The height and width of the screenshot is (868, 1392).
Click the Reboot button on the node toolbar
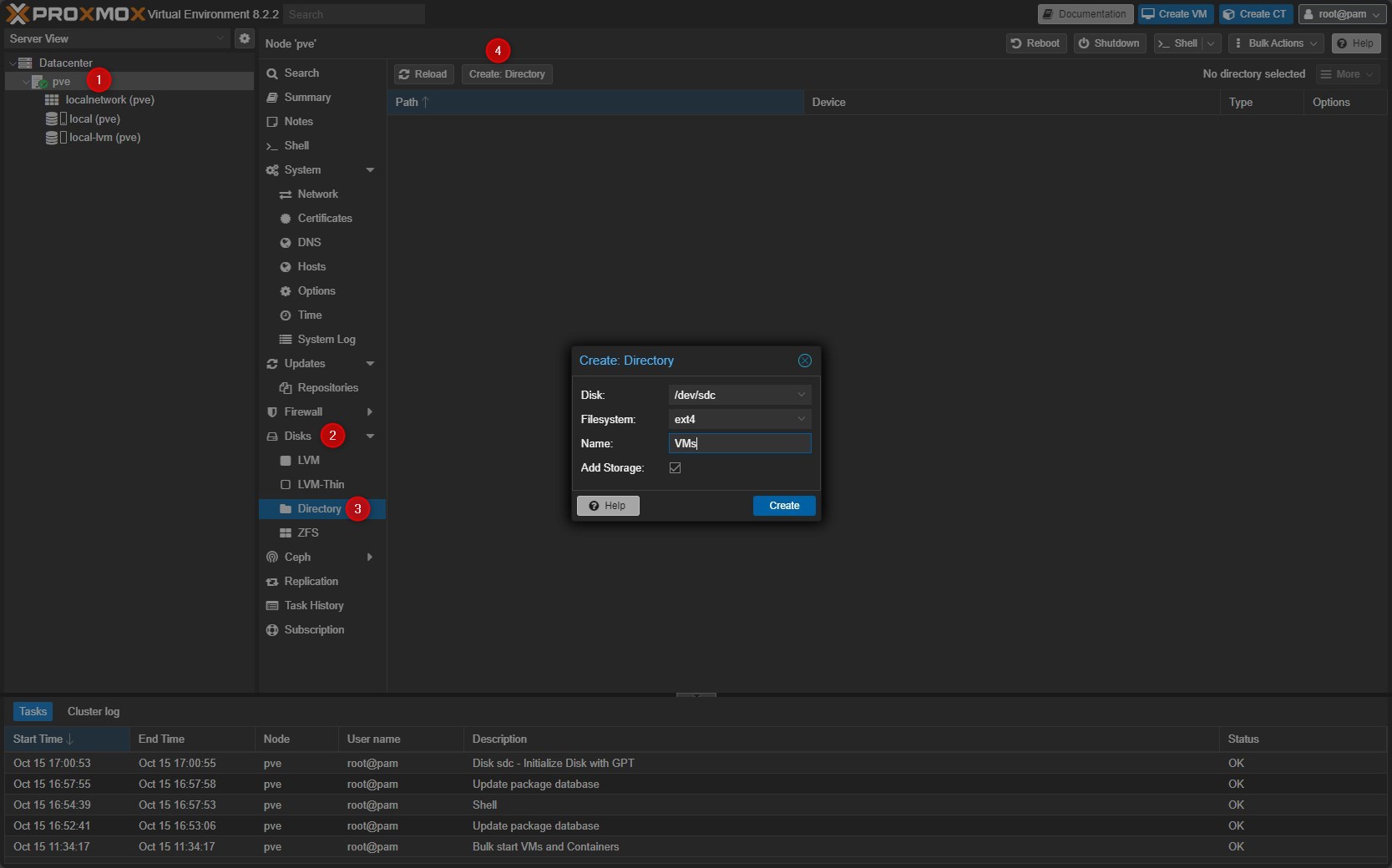[1035, 43]
